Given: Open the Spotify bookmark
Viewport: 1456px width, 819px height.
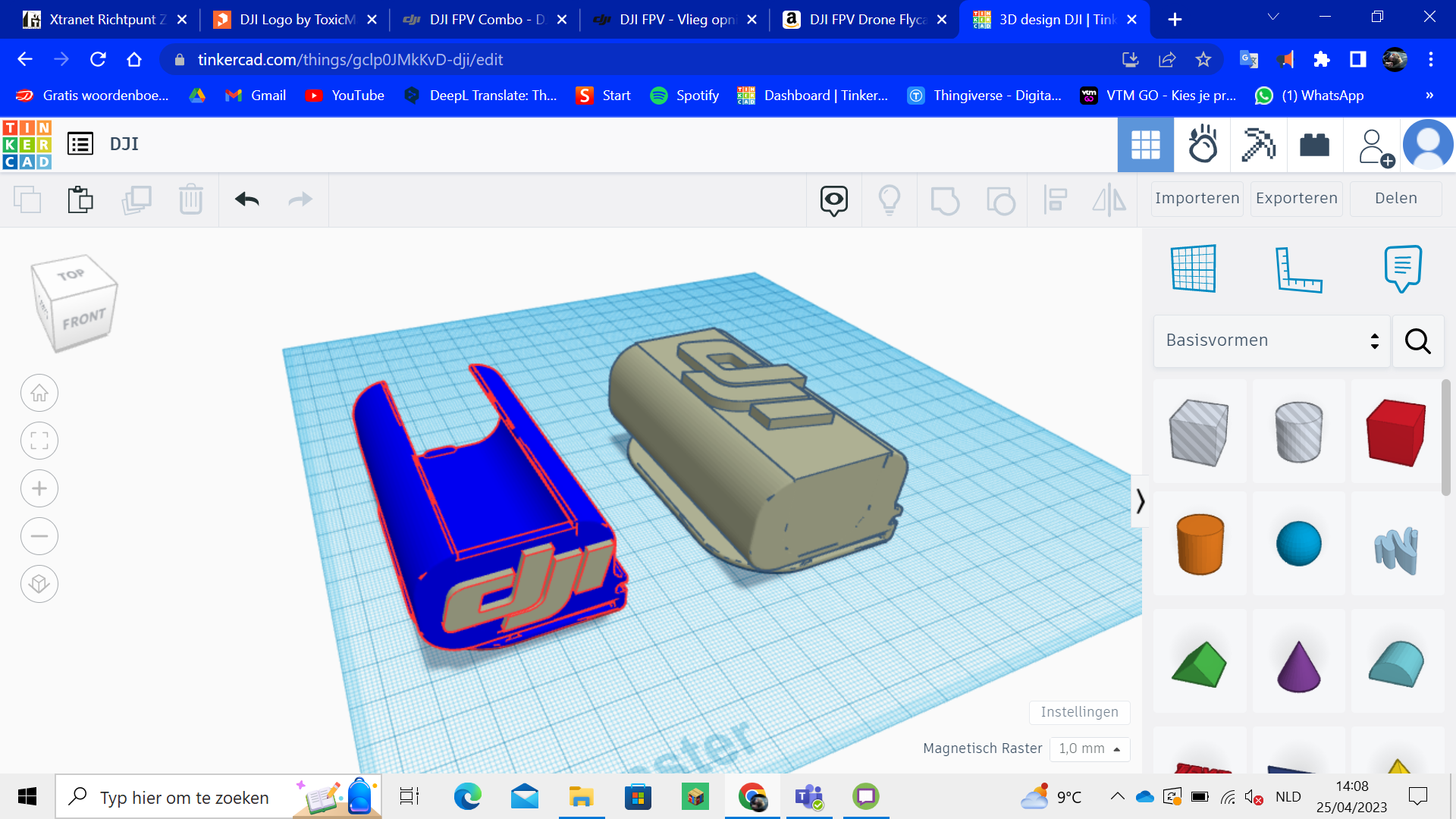Looking at the screenshot, I should 685,96.
